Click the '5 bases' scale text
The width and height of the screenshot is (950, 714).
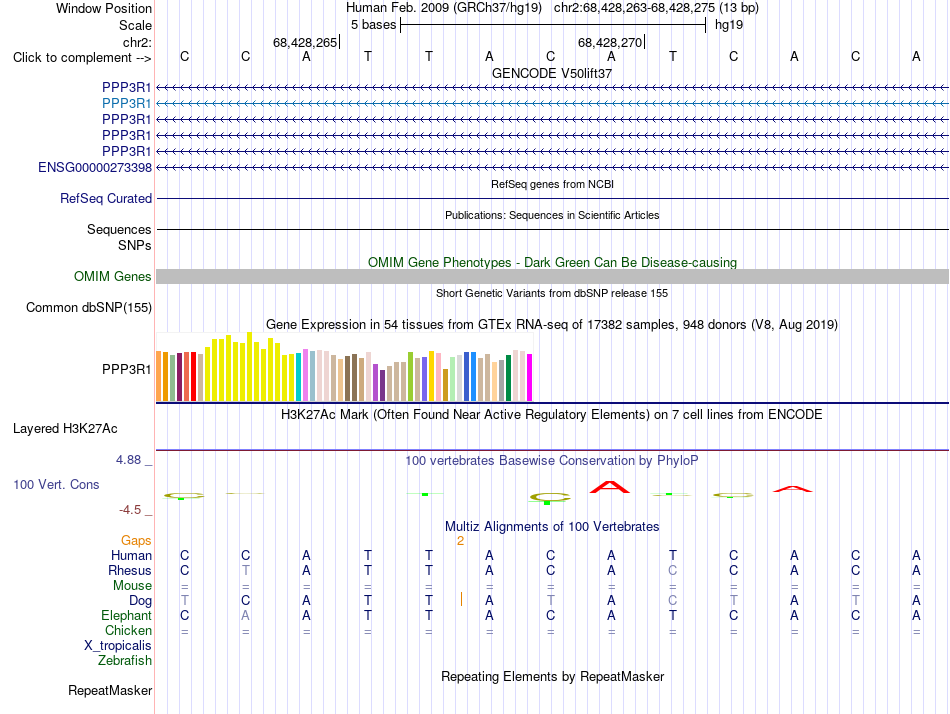click(x=373, y=25)
